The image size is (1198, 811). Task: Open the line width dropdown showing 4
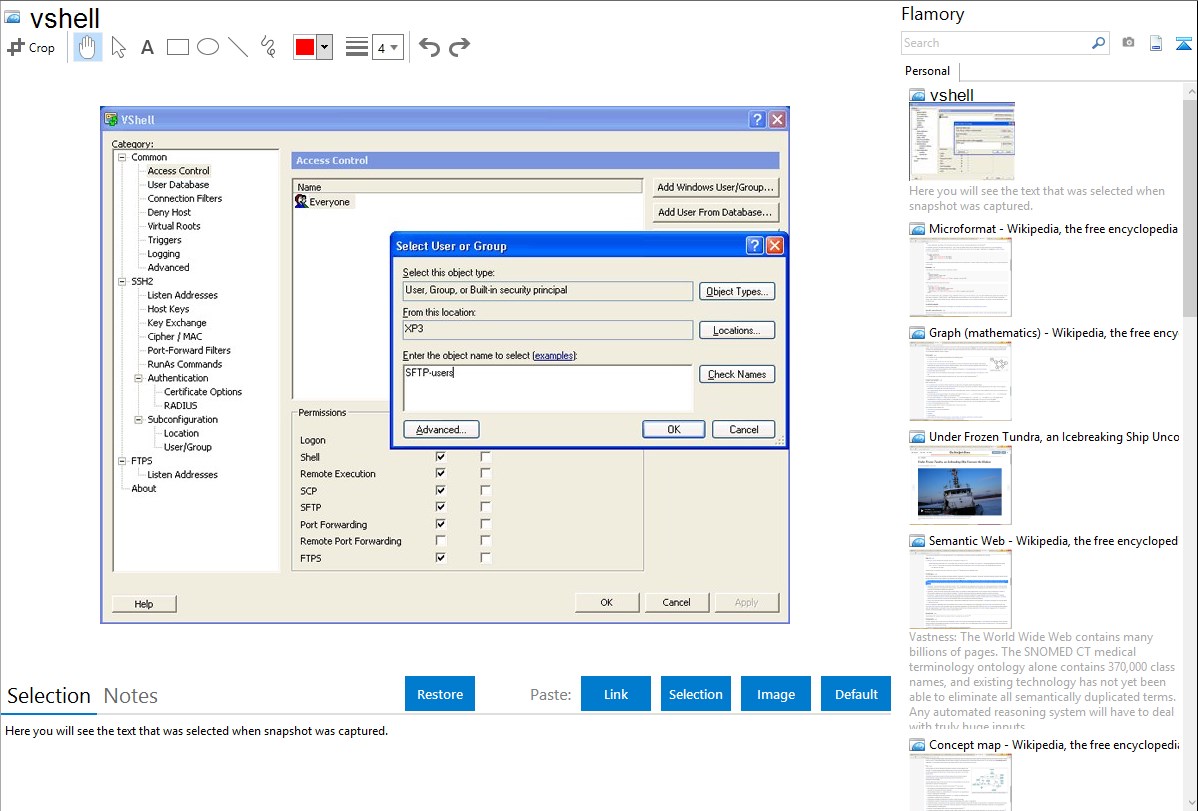click(x=387, y=47)
